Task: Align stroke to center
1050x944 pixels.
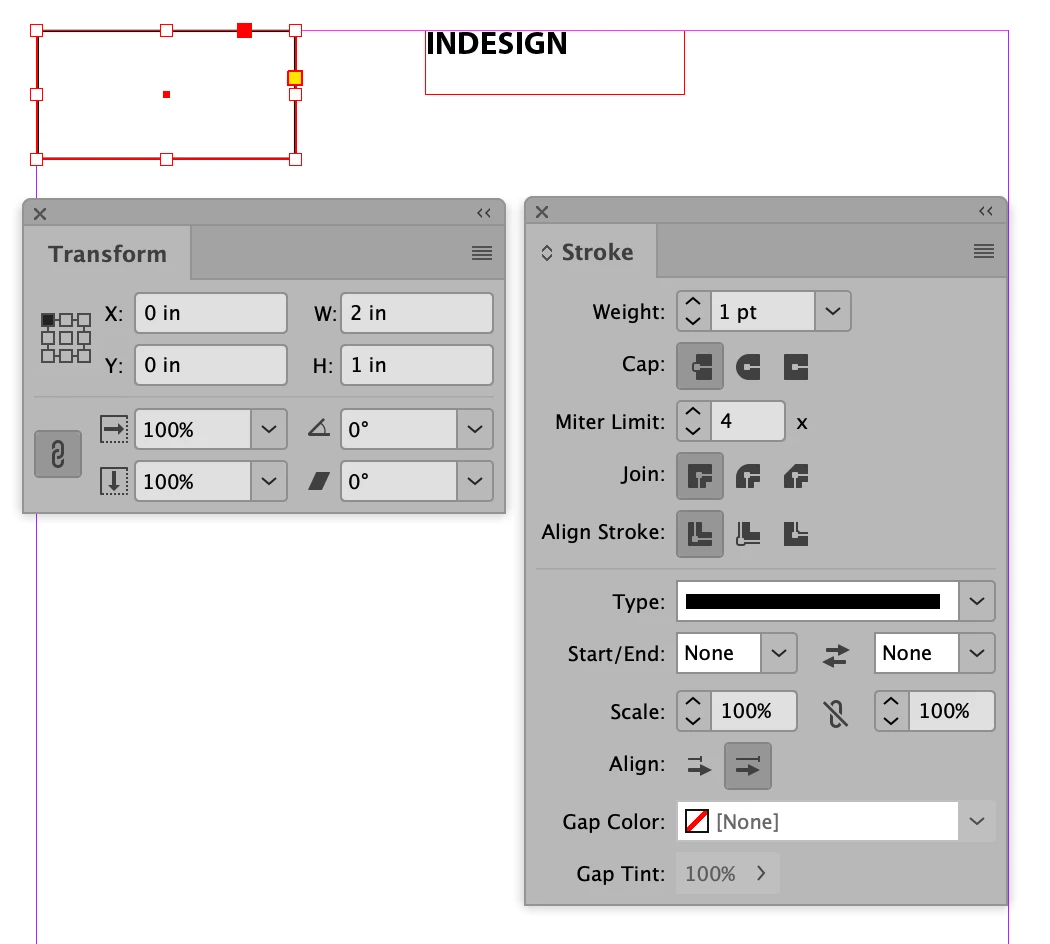Action: pos(700,534)
